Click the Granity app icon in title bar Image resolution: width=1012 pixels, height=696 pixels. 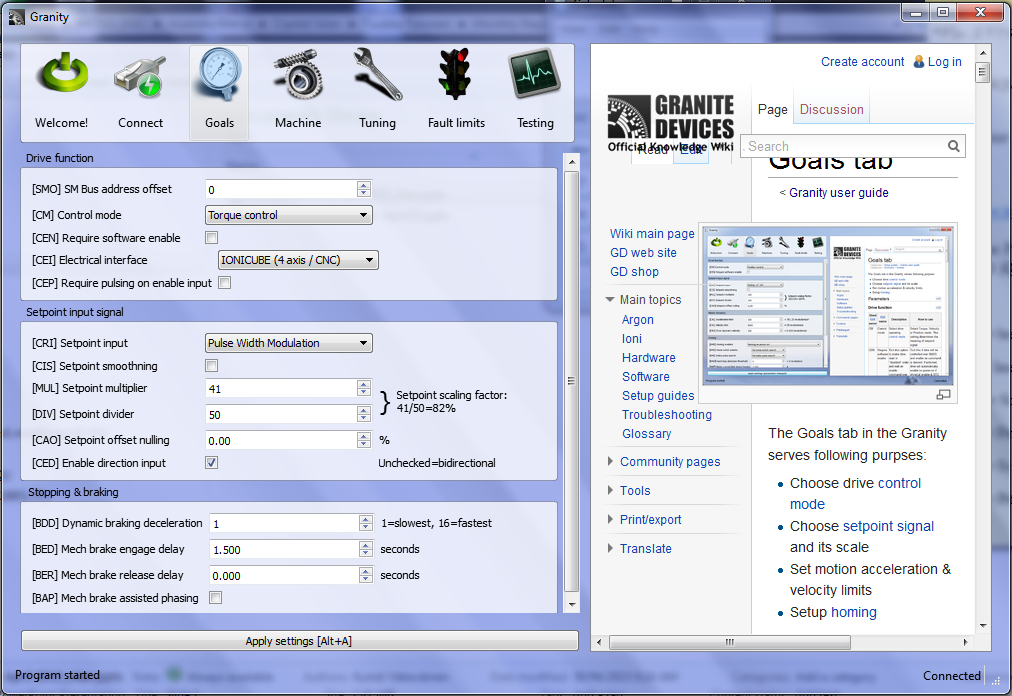tap(17, 17)
